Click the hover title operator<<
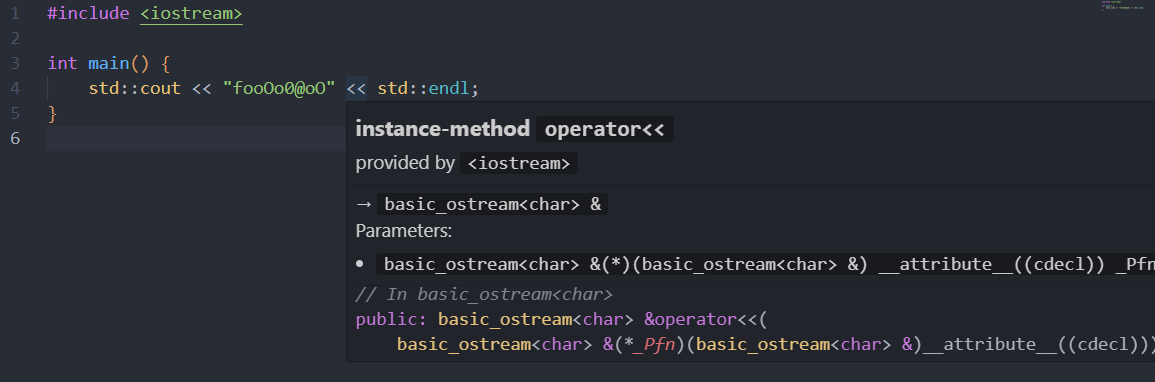Screen dimensions: 1155x382 click(x=605, y=130)
